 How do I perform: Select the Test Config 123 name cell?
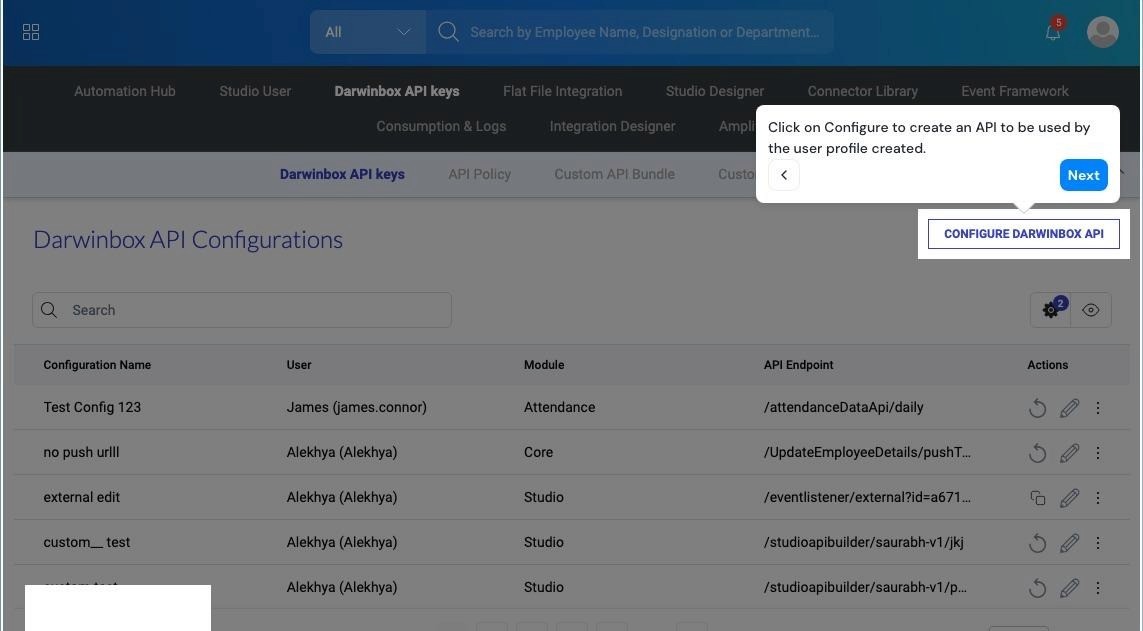click(x=92, y=407)
